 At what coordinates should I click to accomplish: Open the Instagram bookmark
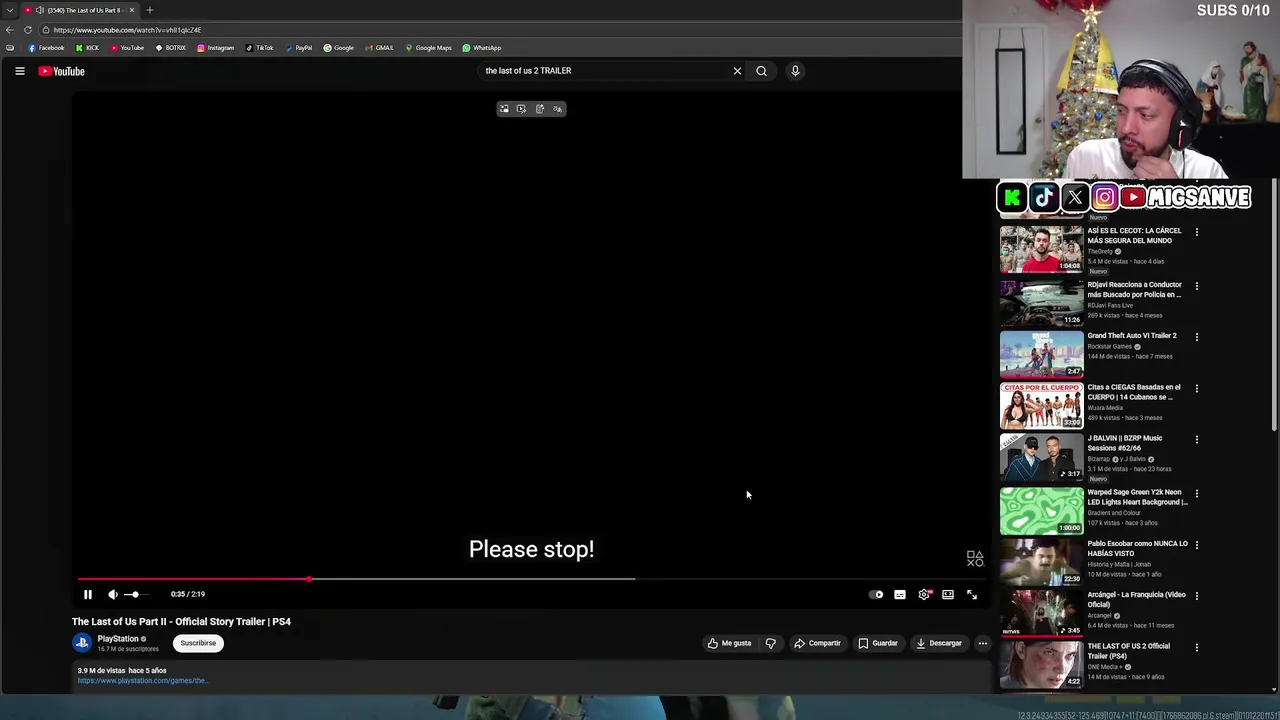[215, 48]
